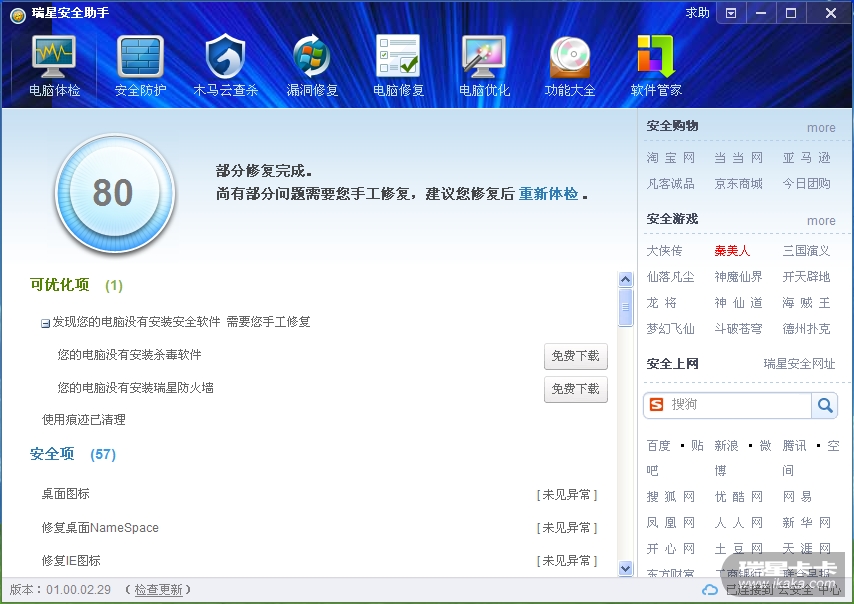Open the 凤凰网 site link
Screen dimensions: 854x604
pyautogui.click(x=670, y=523)
